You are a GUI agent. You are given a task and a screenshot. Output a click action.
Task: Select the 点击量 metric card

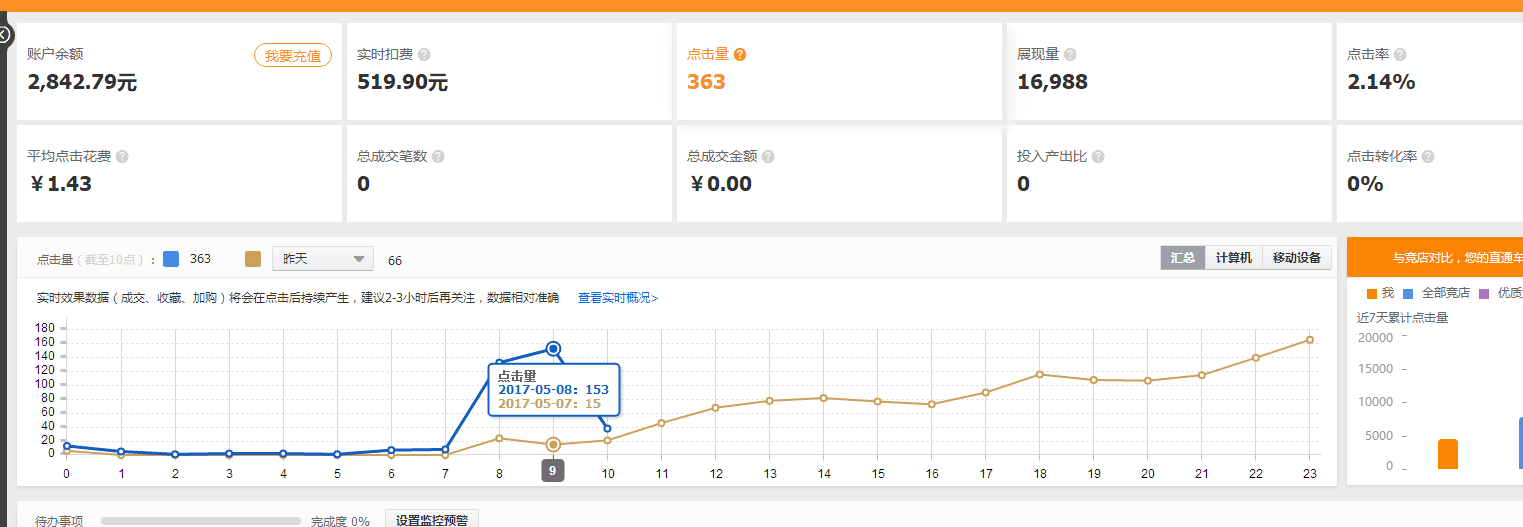(x=839, y=72)
